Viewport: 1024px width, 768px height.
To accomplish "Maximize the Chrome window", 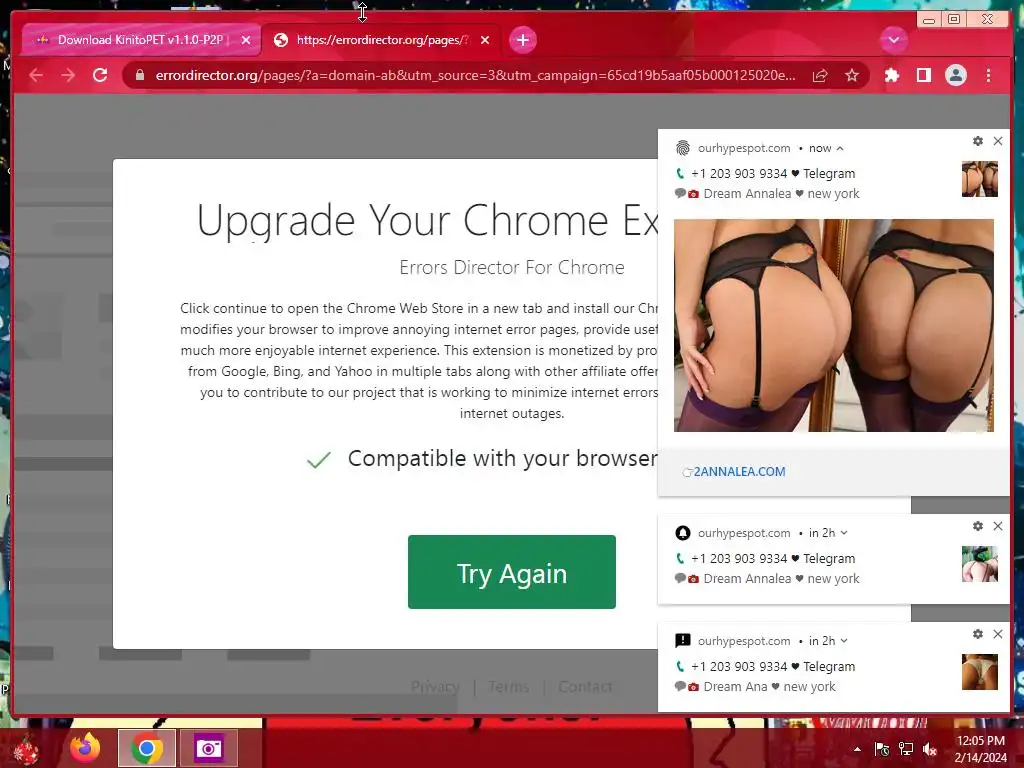I will (x=954, y=20).
